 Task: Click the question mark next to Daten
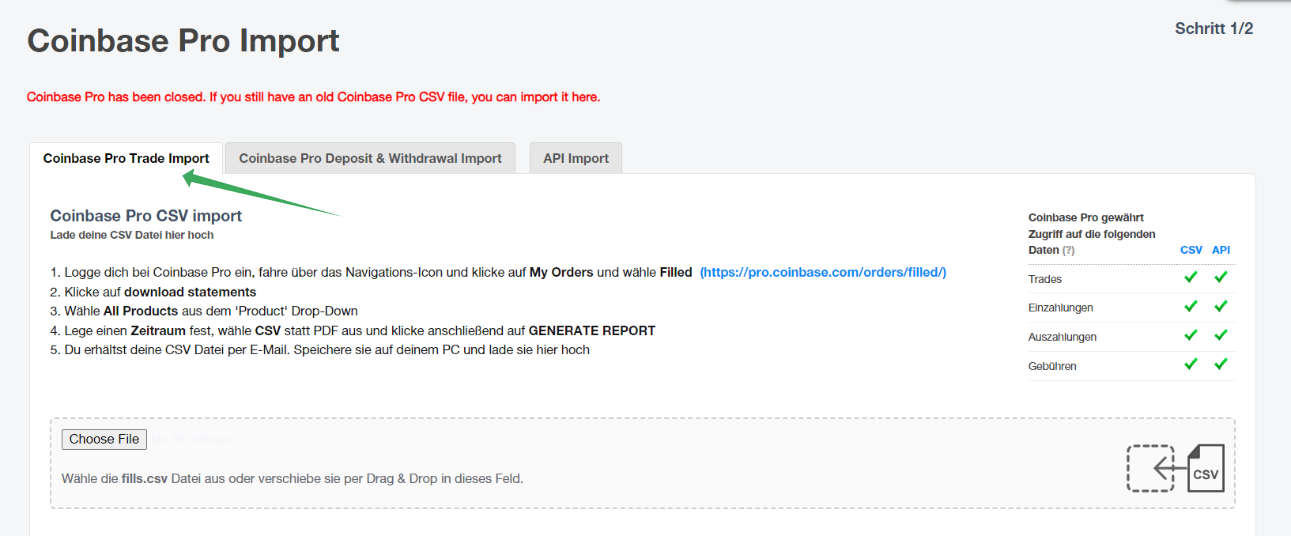pos(1068,250)
